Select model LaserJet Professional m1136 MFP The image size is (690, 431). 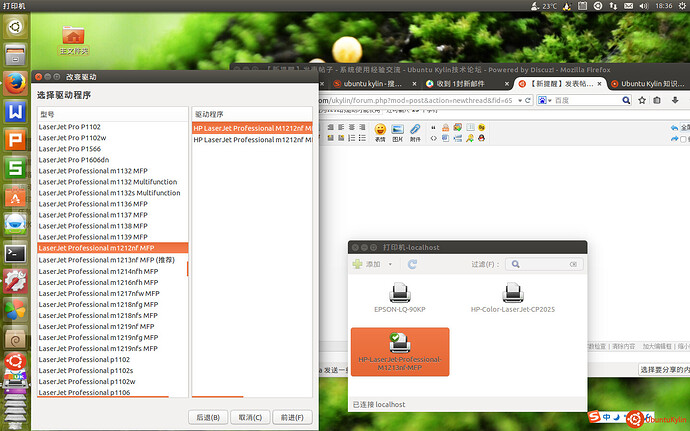(x=113, y=204)
